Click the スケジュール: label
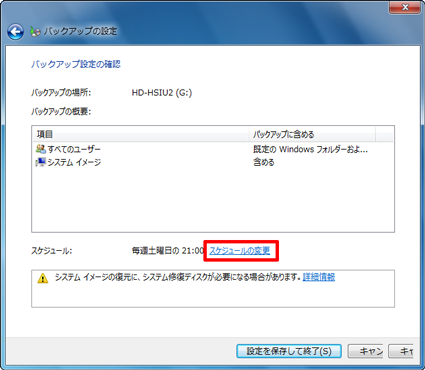 point(52,251)
